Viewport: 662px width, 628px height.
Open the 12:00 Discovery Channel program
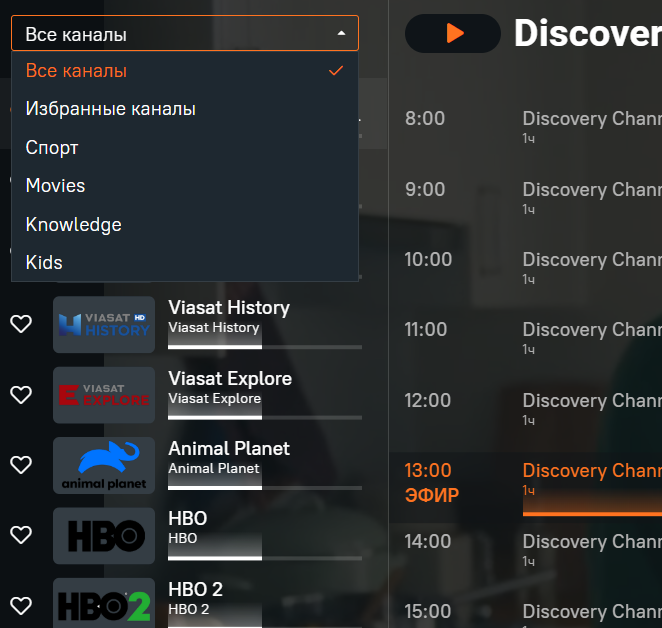coord(526,408)
